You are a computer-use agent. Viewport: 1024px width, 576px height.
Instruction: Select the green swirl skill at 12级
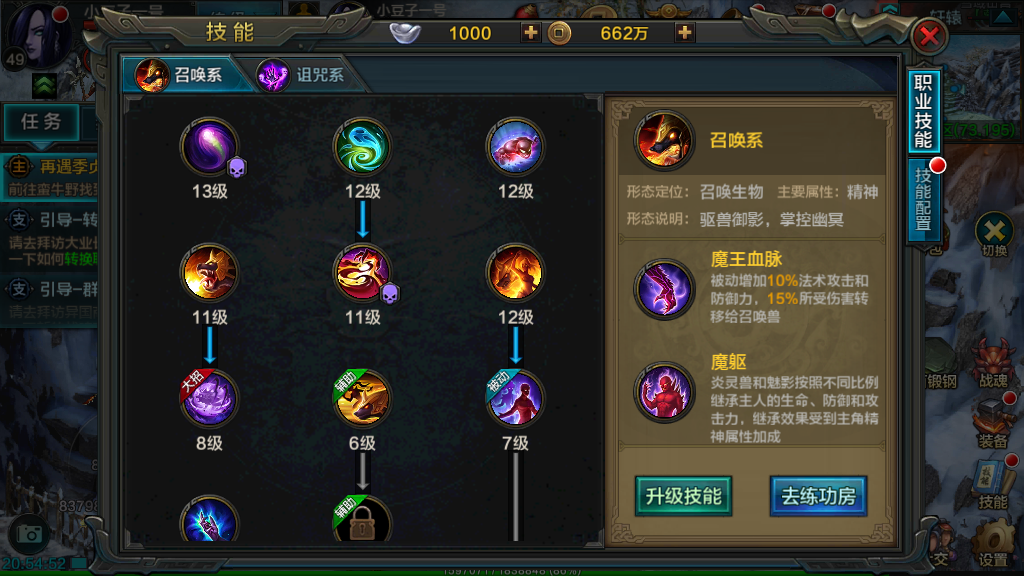[362, 147]
